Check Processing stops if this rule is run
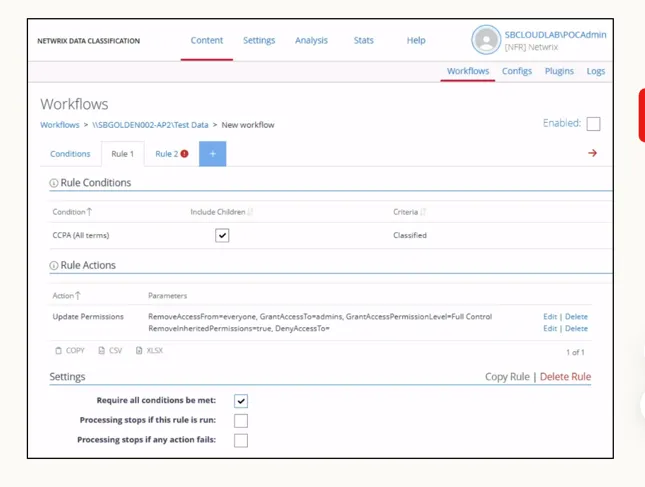The height and width of the screenshot is (487, 645). tap(241, 421)
